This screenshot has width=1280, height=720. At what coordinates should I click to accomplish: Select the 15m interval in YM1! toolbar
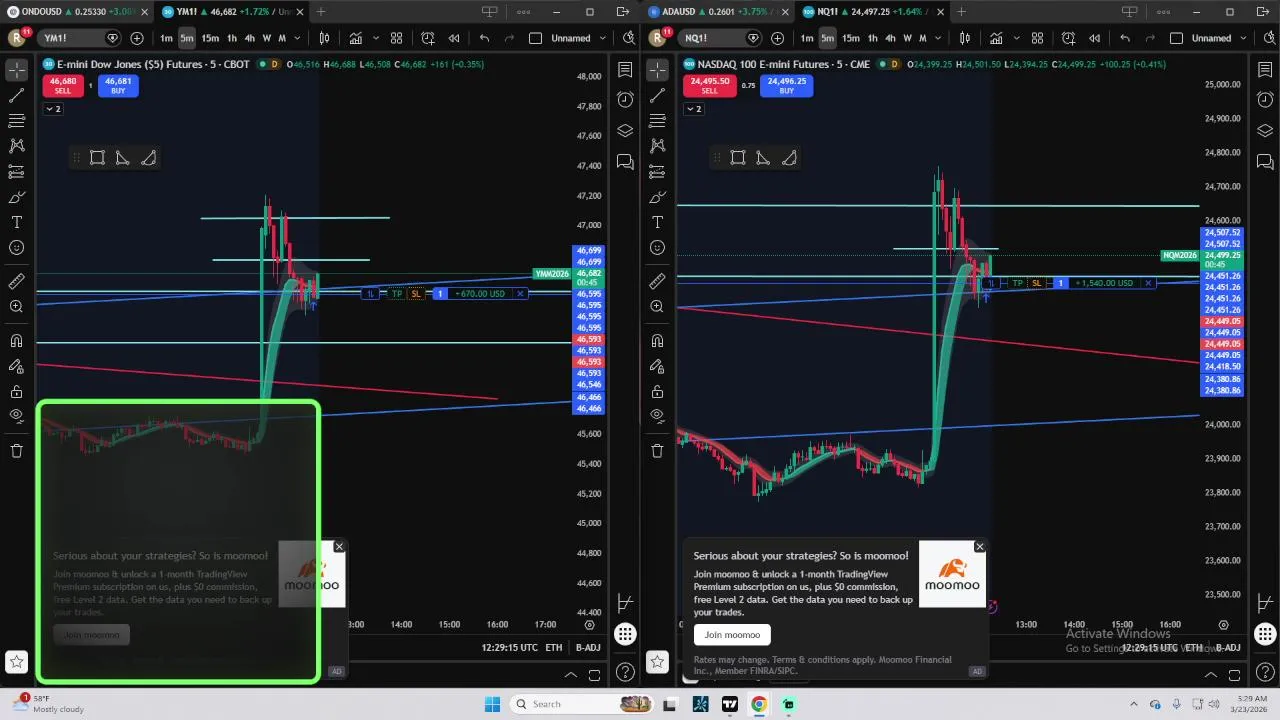tap(210, 38)
